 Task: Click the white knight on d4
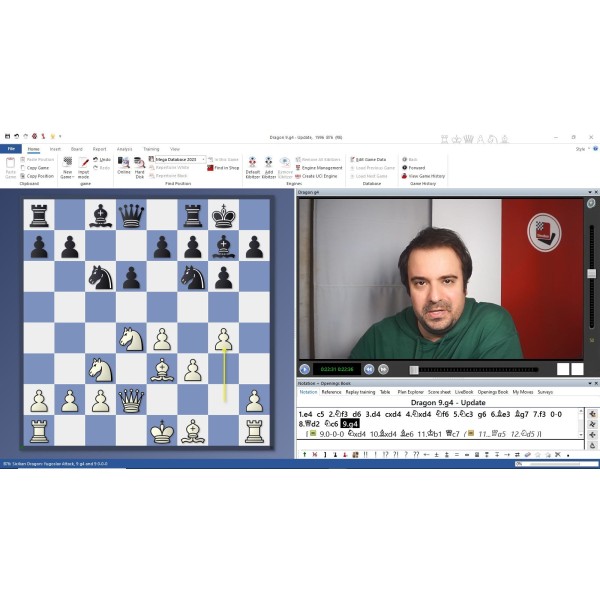131,338
